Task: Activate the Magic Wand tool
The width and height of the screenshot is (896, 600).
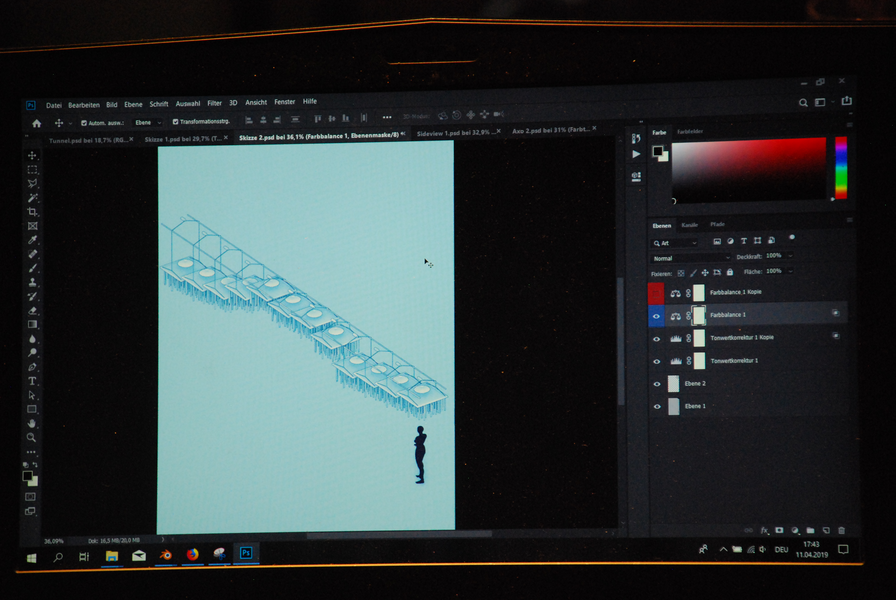Action: click(32, 198)
